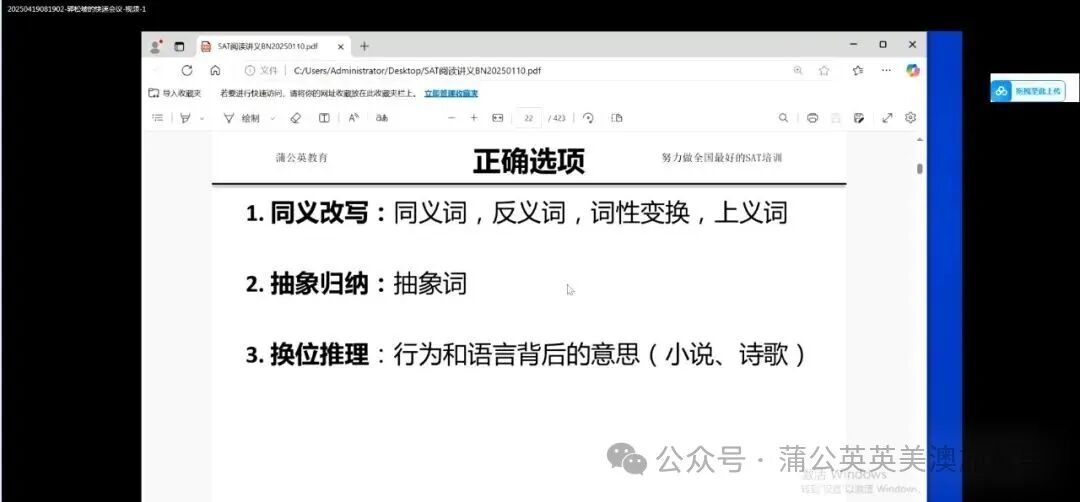Close the SAT阅读讲义 PDF tab

point(340,47)
